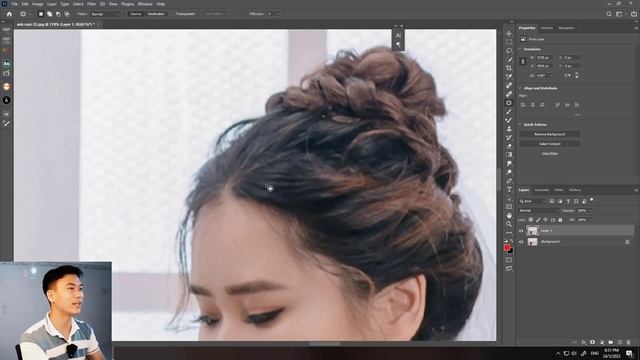Viewport: 640px width, 360px height.
Task: Select the Lasso tool
Action: 509,51
